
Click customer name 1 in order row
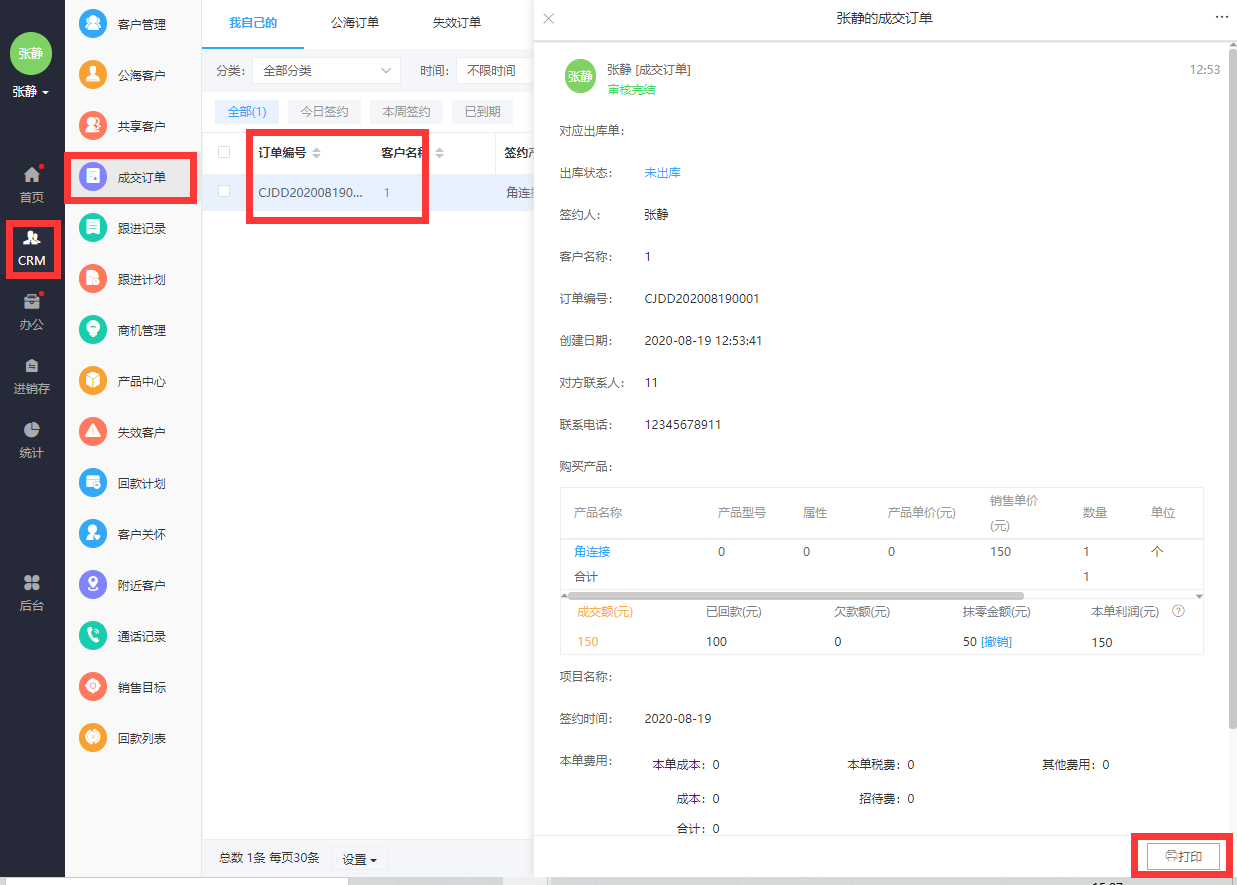387,192
